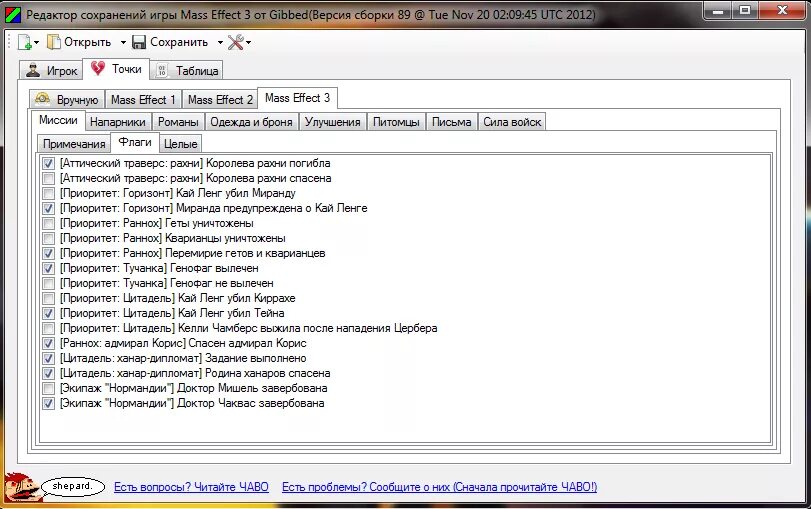Select the Точки tab
Image resolution: width=811 pixels, height=509 pixels.
pyautogui.click(x=116, y=69)
